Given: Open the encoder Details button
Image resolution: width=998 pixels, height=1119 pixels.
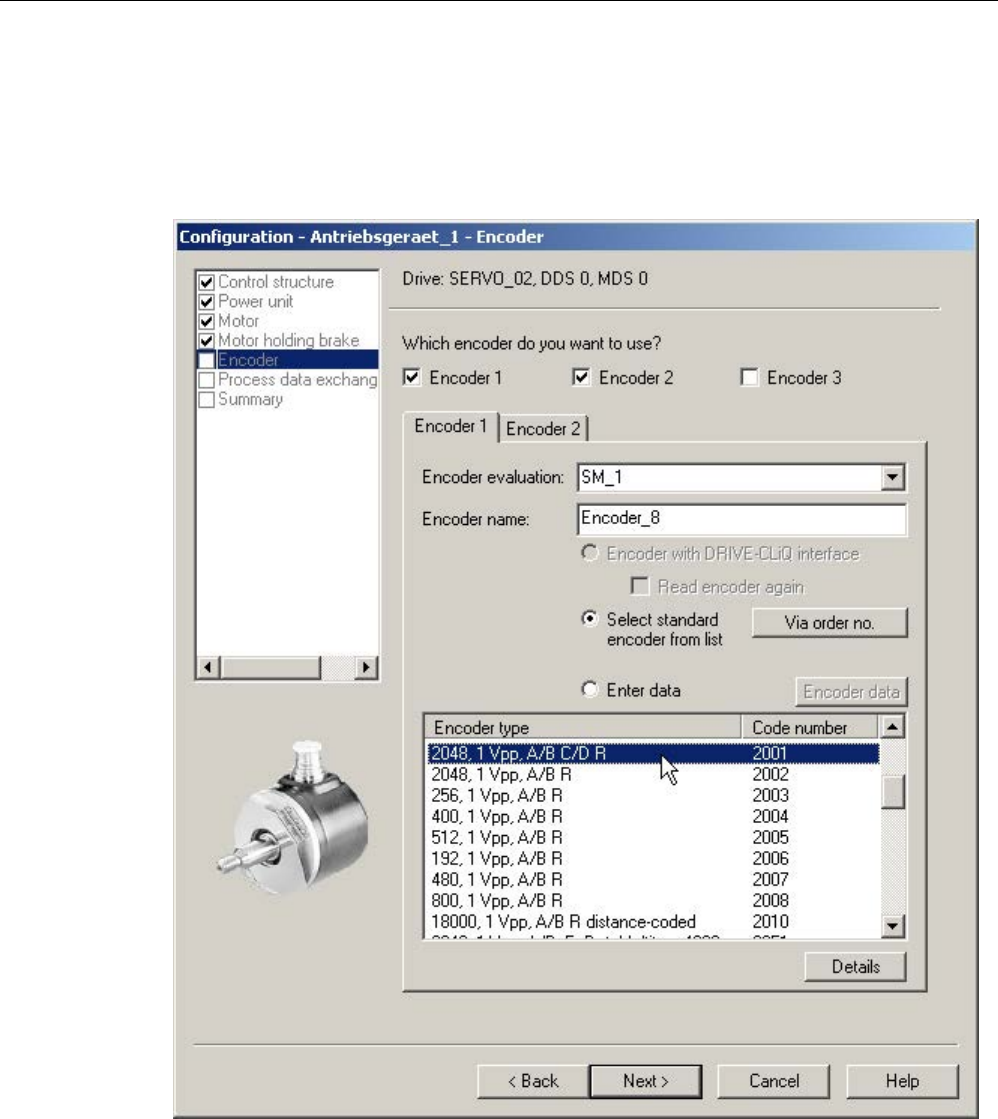Looking at the screenshot, I should pos(855,966).
